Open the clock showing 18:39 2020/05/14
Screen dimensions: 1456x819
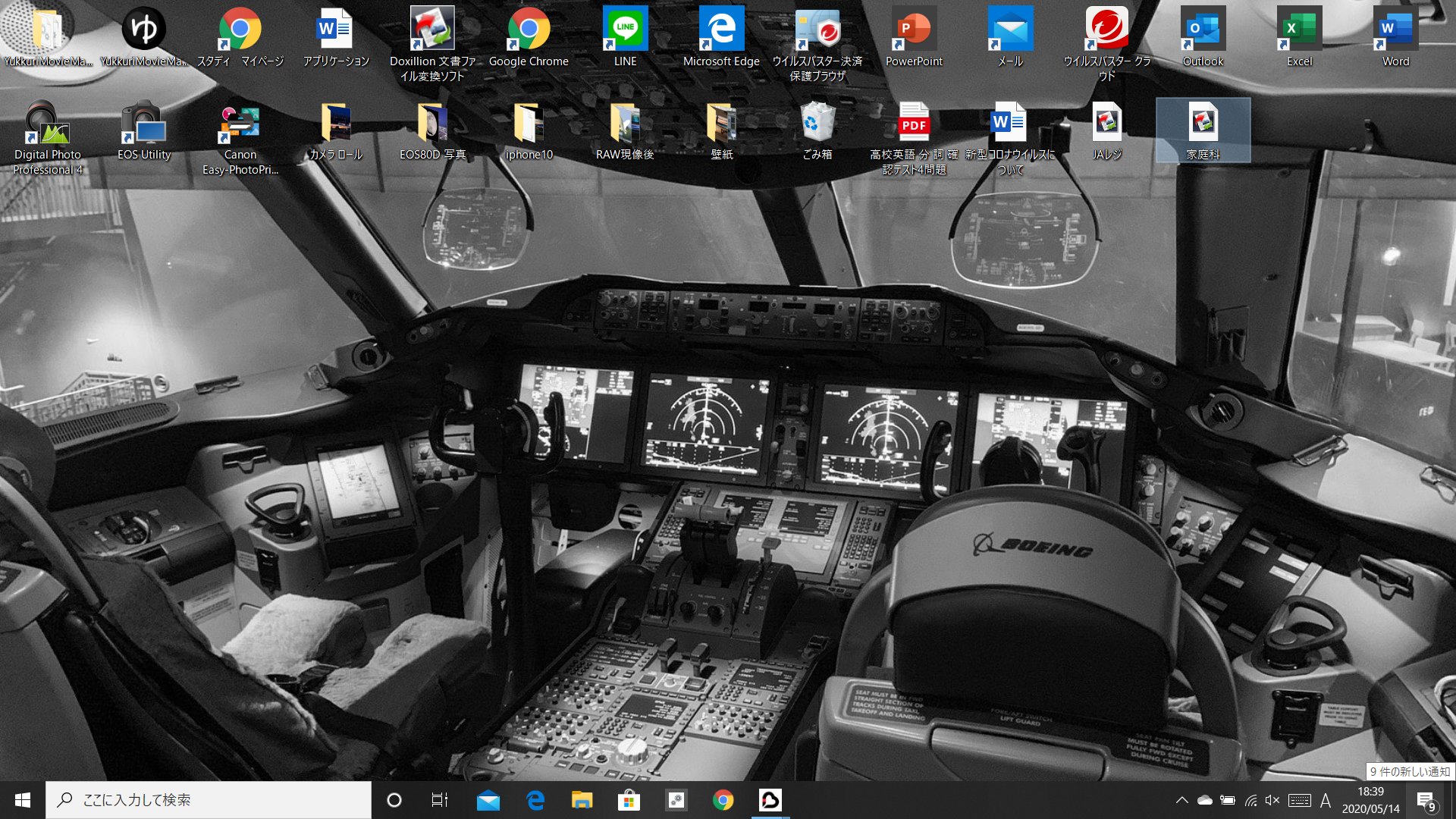coord(1371,800)
